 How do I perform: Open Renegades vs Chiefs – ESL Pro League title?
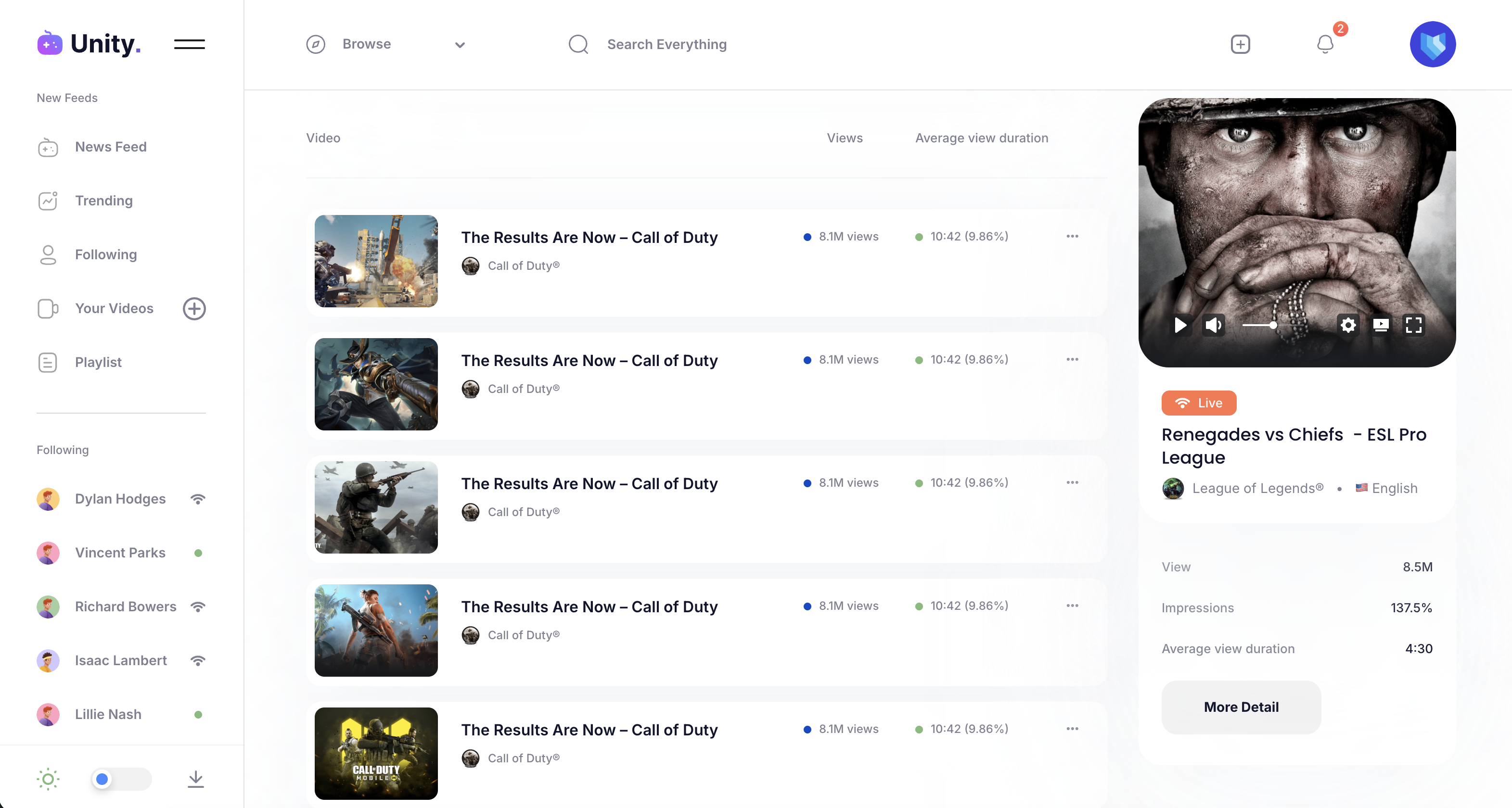[1294, 446]
